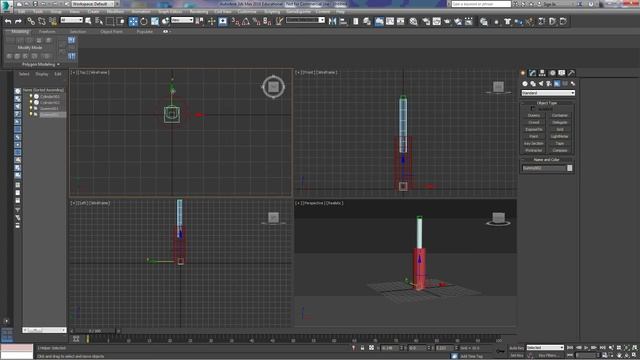Open the Populate ribbon tab
The width and height of the screenshot is (640, 360).
pyautogui.click(x=144, y=31)
